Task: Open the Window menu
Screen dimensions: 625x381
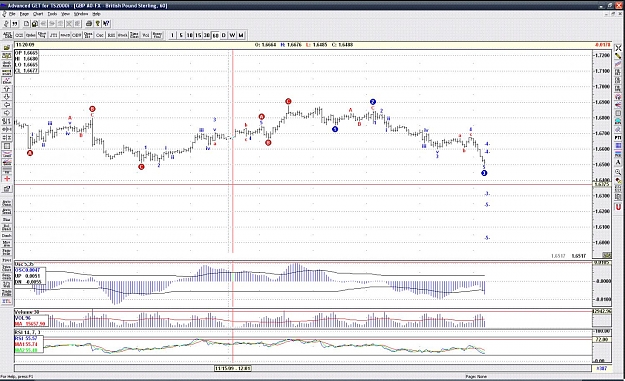Action: pos(81,14)
